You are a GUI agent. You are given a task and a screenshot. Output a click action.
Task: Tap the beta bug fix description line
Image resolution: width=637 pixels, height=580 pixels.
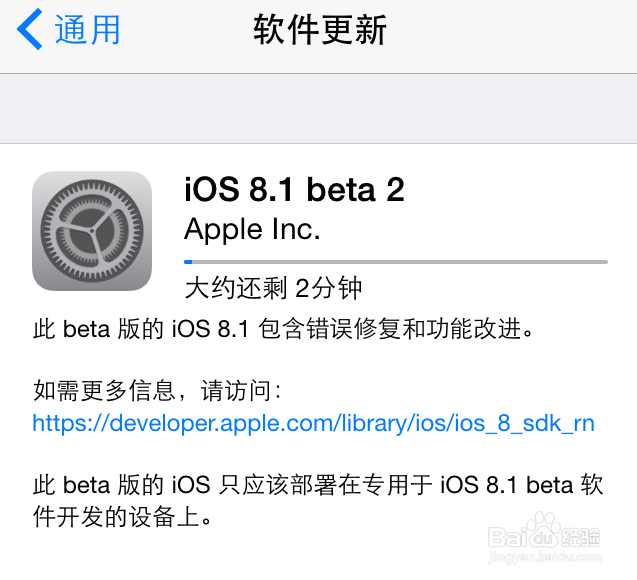click(283, 329)
